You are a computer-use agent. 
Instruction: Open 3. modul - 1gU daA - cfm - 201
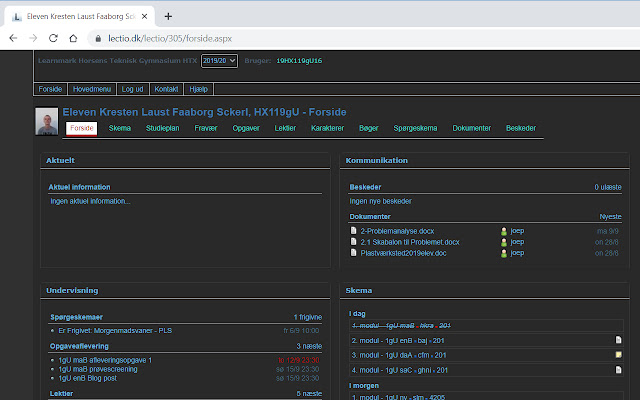tap(399, 355)
